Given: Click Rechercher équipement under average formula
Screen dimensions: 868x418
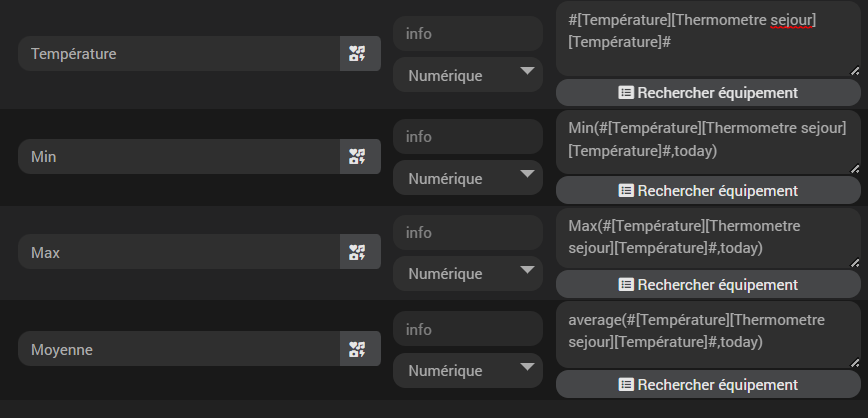Looking at the screenshot, I should (708, 385).
